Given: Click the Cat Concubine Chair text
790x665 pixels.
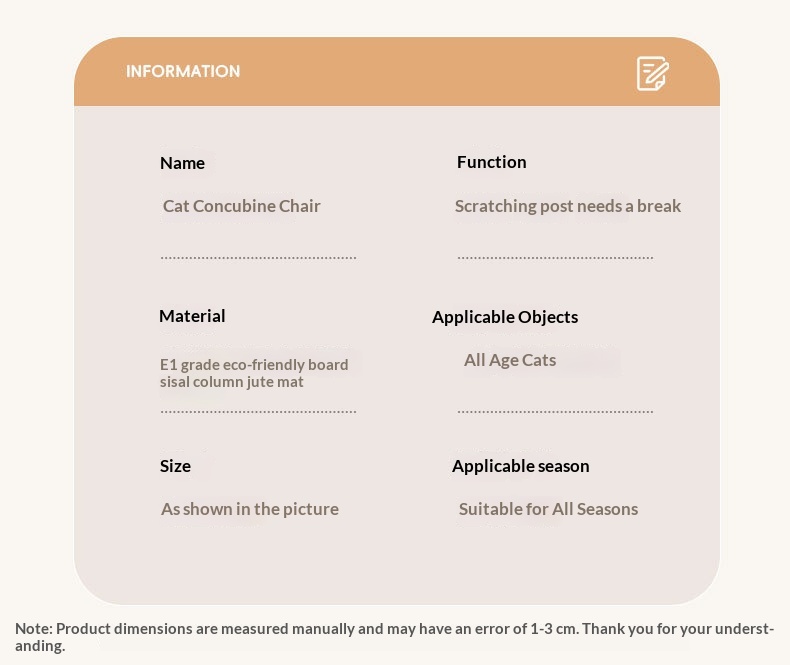Looking at the screenshot, I should [241, 206].
